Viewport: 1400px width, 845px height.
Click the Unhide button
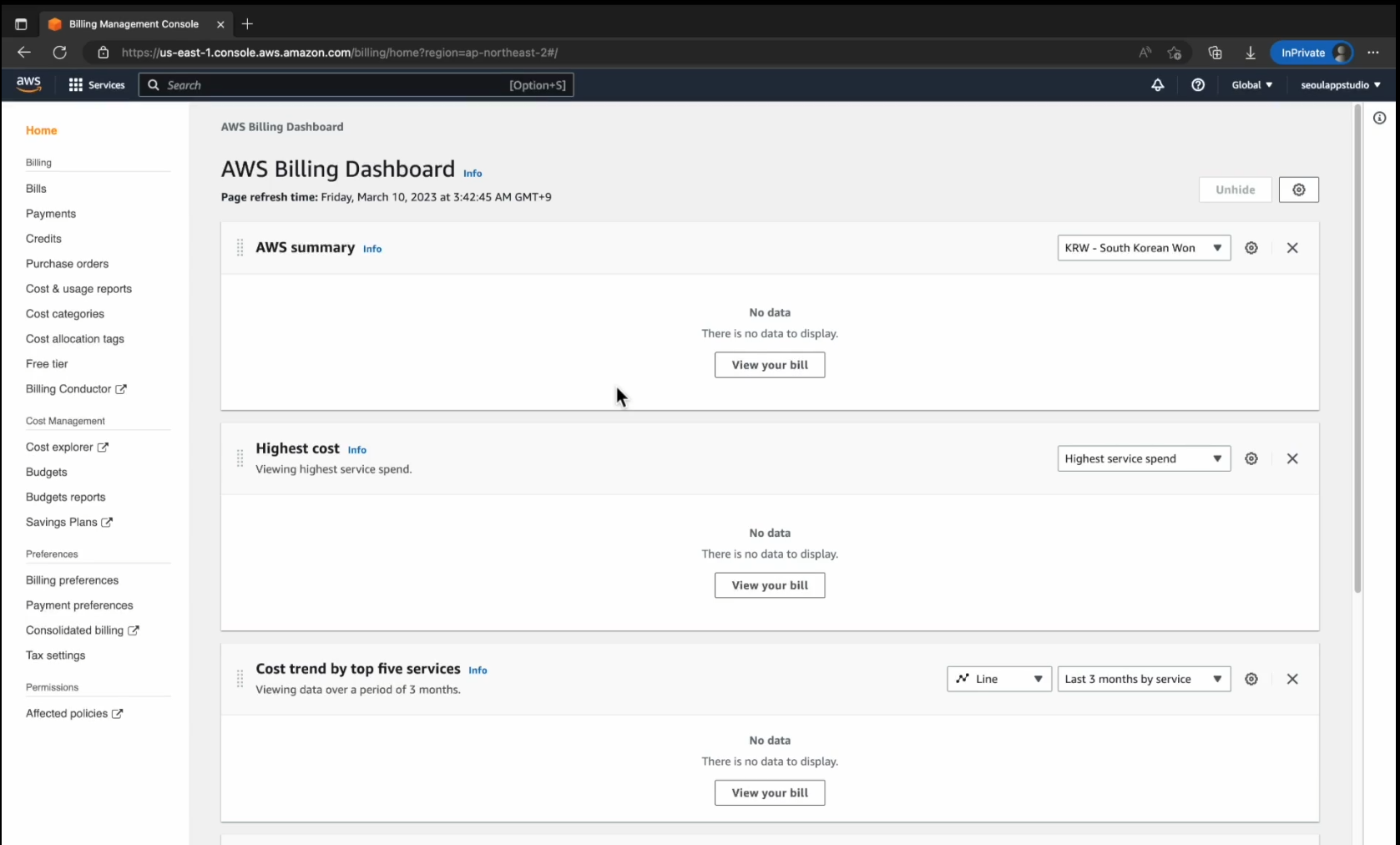[1236, 190]
